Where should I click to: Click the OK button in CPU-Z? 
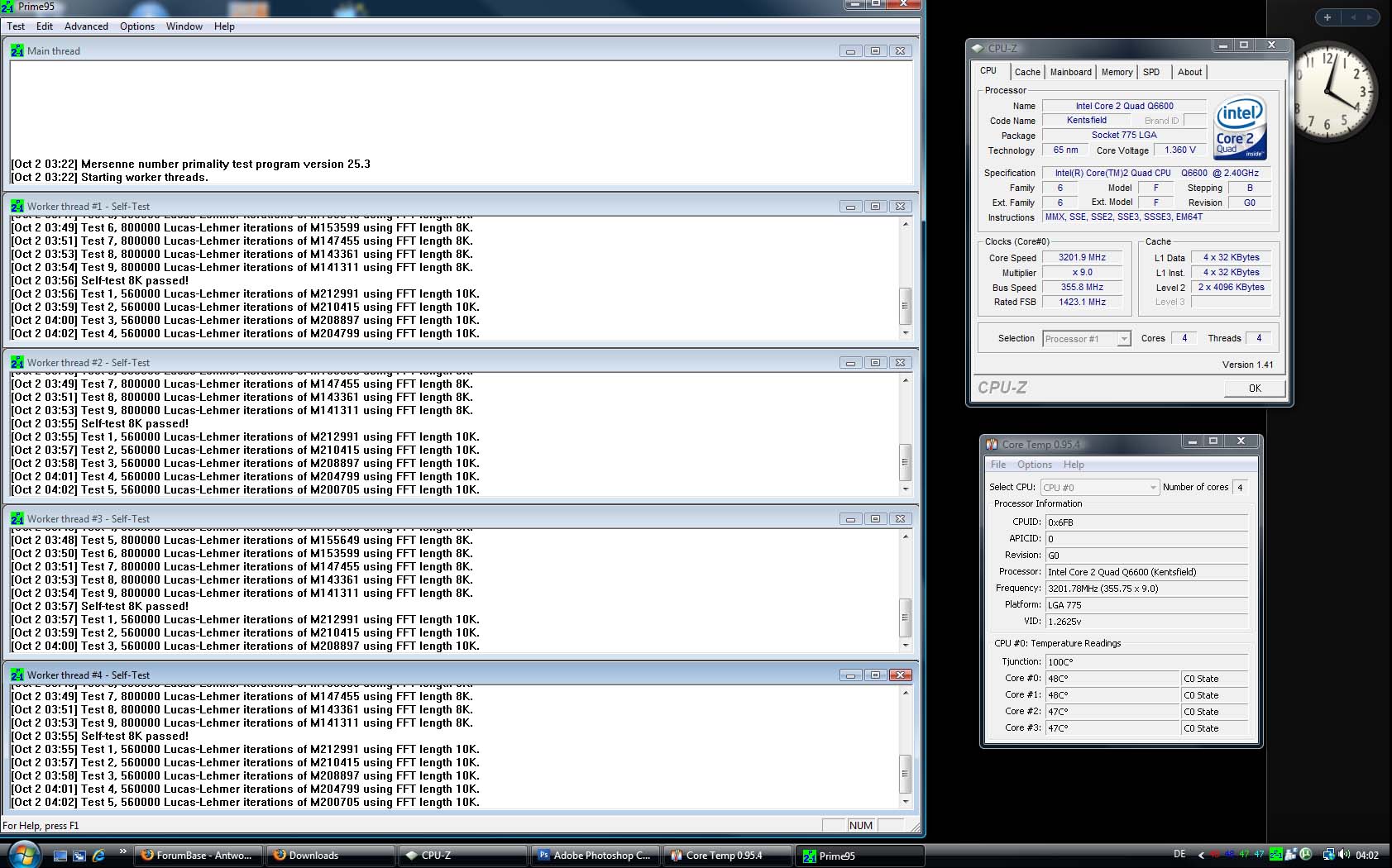1255,388
